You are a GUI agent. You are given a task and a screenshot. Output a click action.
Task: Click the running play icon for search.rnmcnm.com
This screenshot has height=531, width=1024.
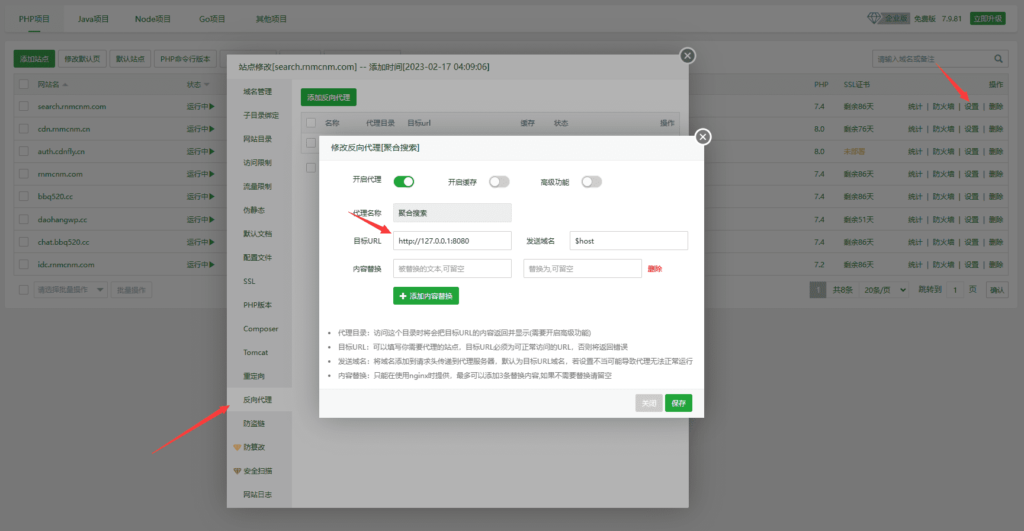(x=212, y=106)
